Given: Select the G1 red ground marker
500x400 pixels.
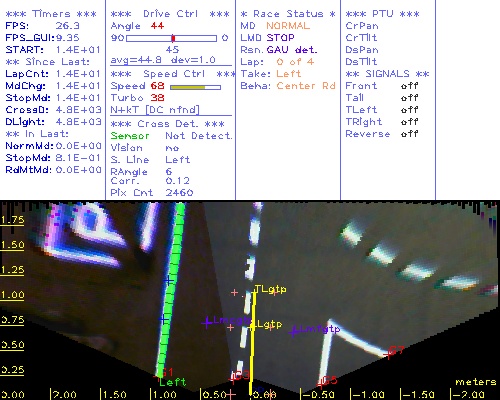Looking at the screenshot, I should coord(166,372).
